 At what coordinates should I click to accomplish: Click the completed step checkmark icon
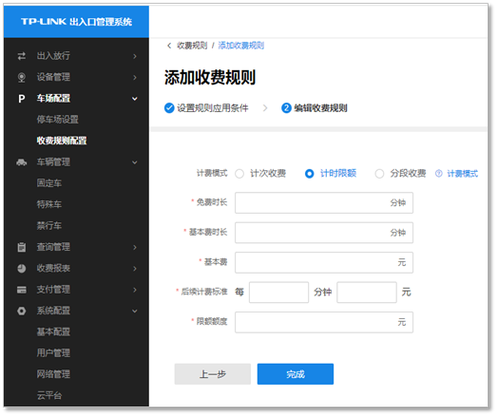point(169,108)
